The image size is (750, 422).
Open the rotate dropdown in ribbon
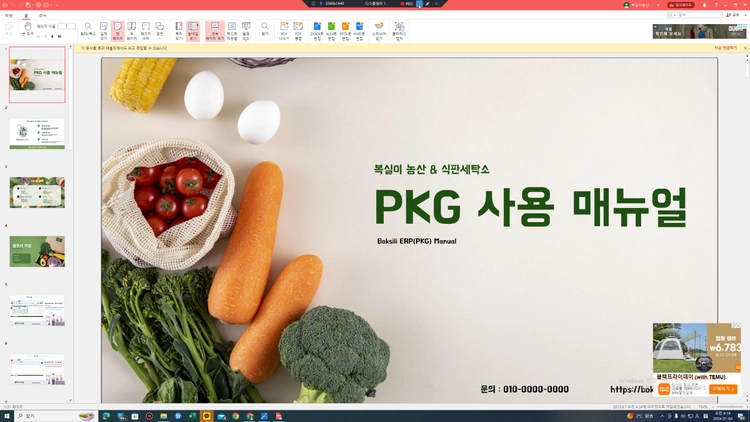point(160,31)
